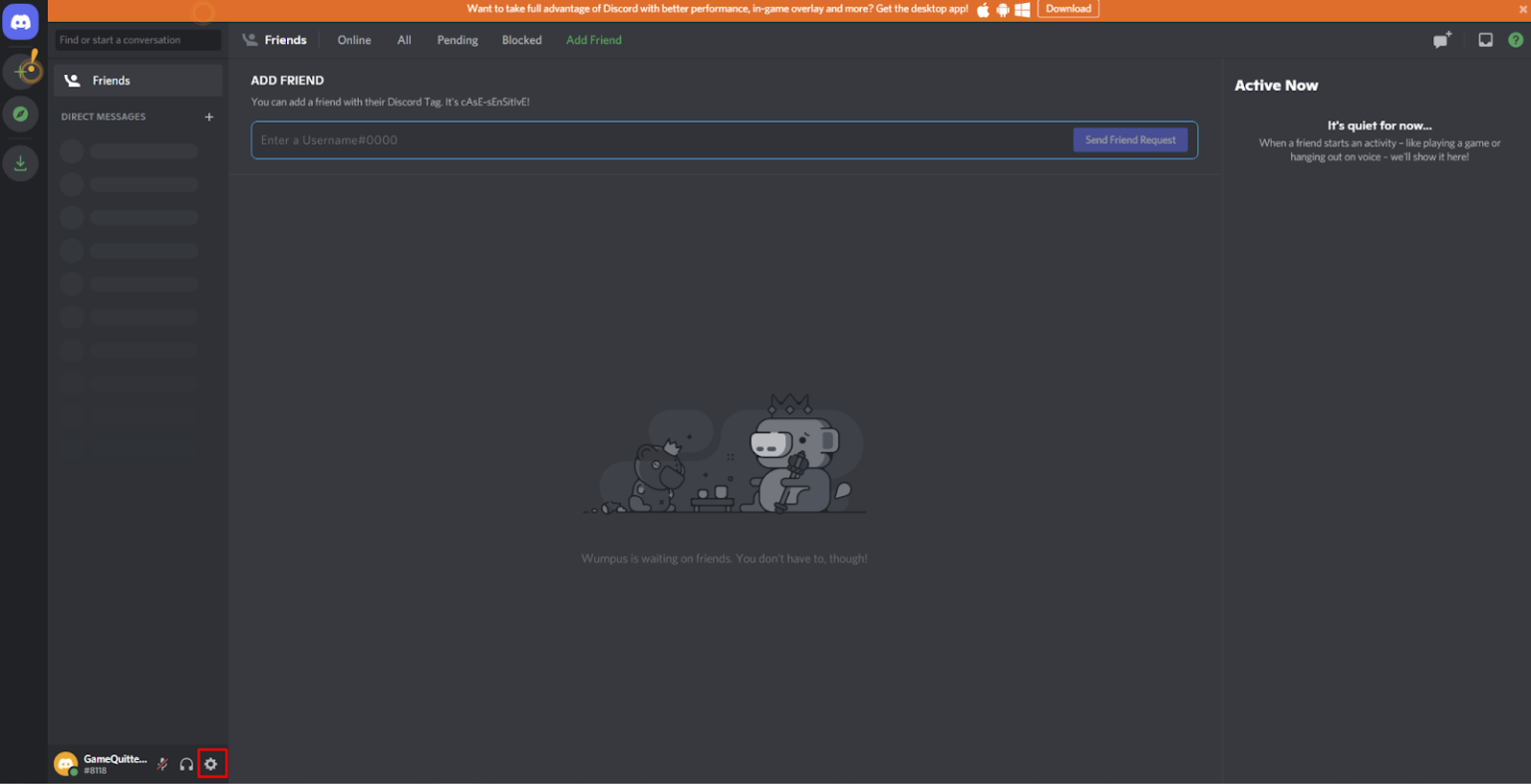The width and height of the screenshot is (1531, 784).
Task: Click the Download link in the orange banner
Action: [x=1068, y=9]
